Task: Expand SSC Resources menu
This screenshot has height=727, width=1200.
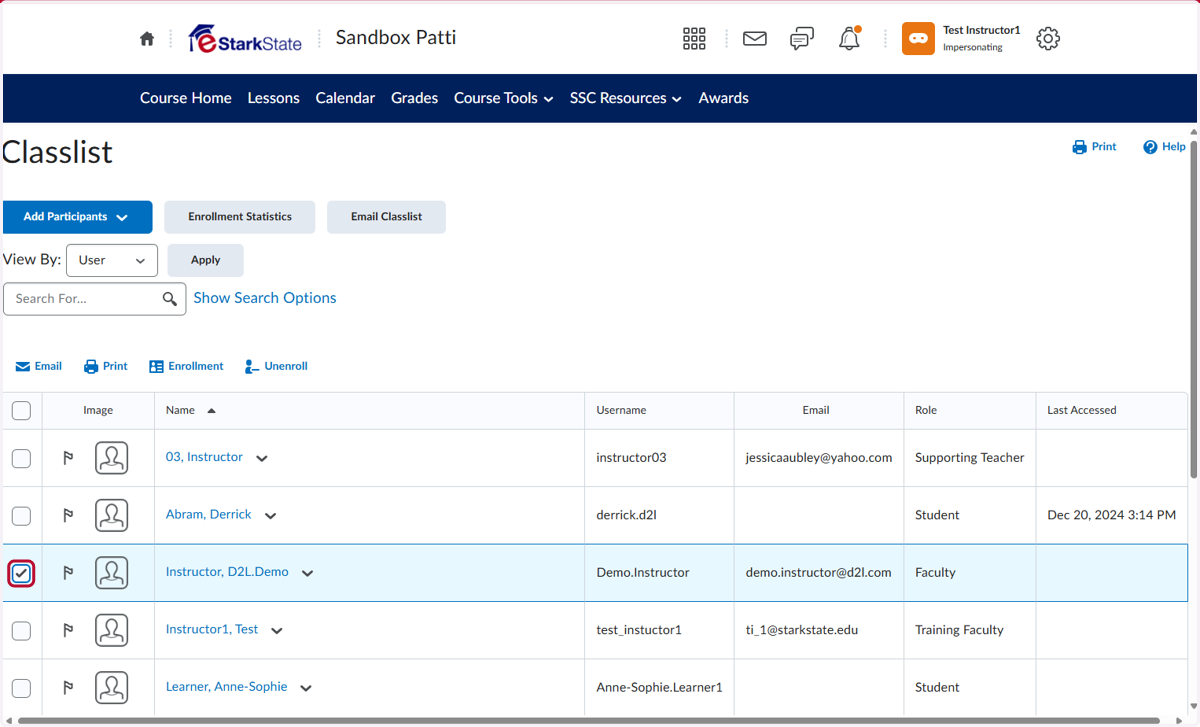Action: pyautogui.click(x=626, y=98)
